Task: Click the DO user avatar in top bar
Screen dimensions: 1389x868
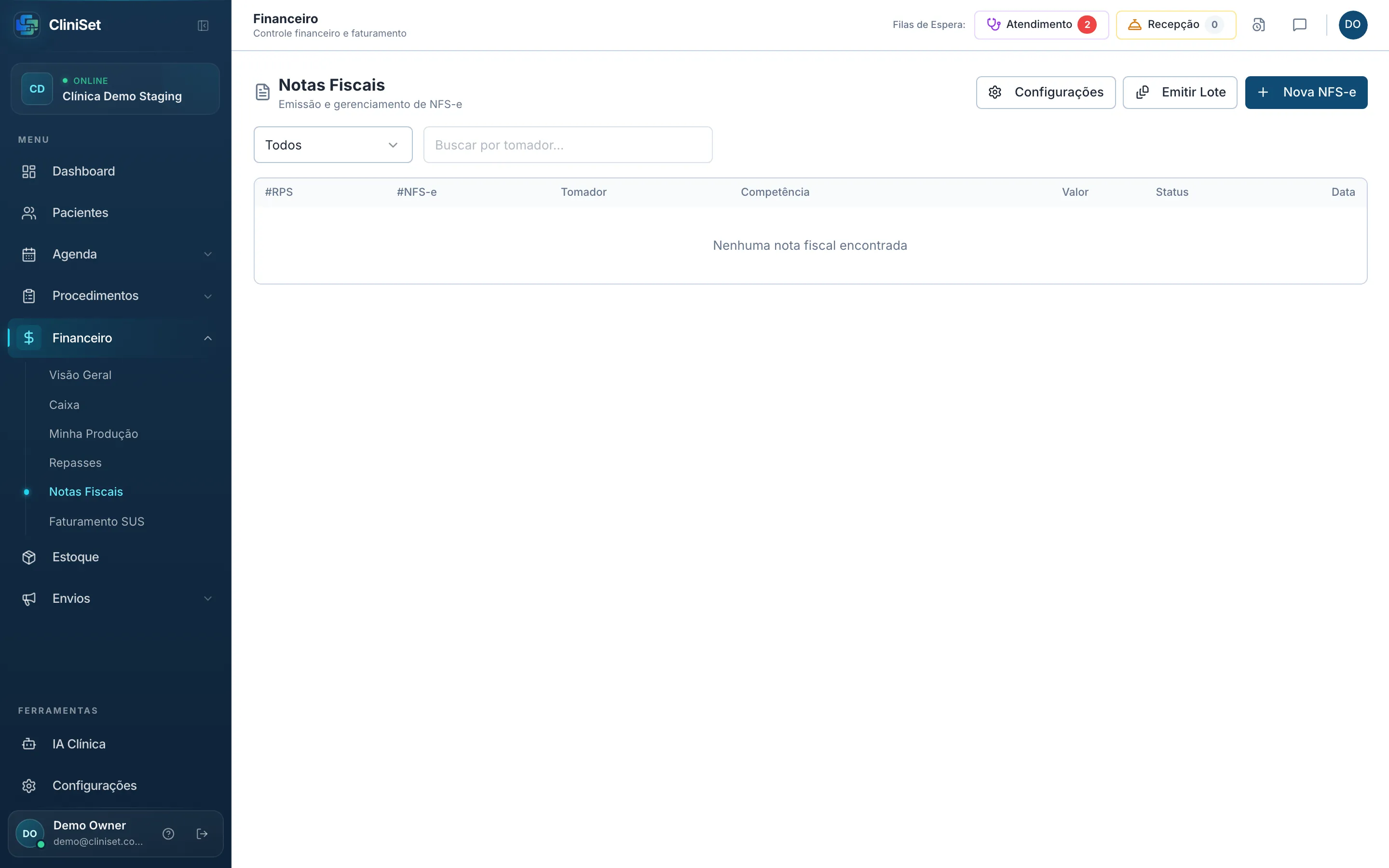Action: coord(1353,25)
